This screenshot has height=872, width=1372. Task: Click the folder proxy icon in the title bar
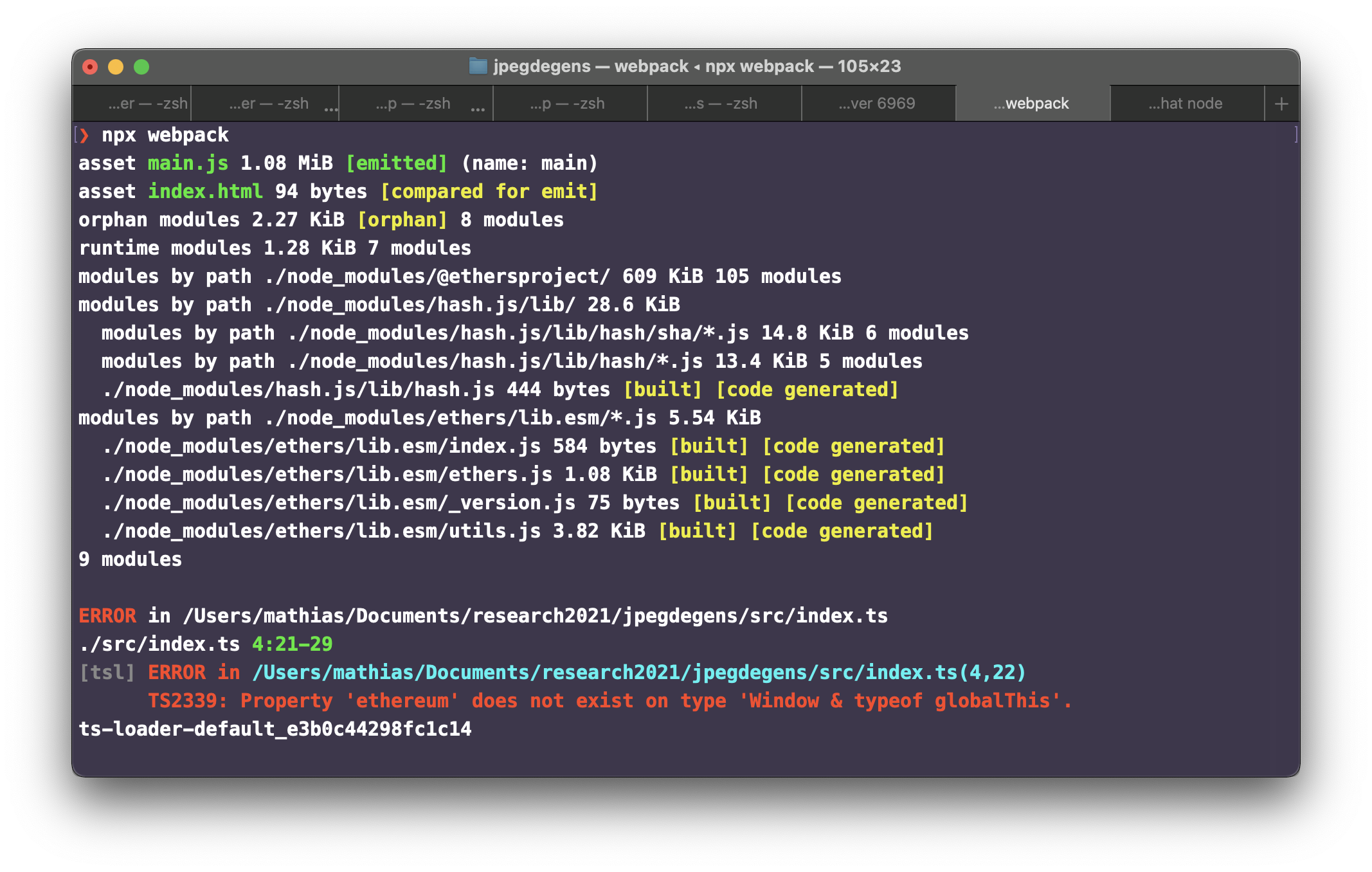(479, 66)
